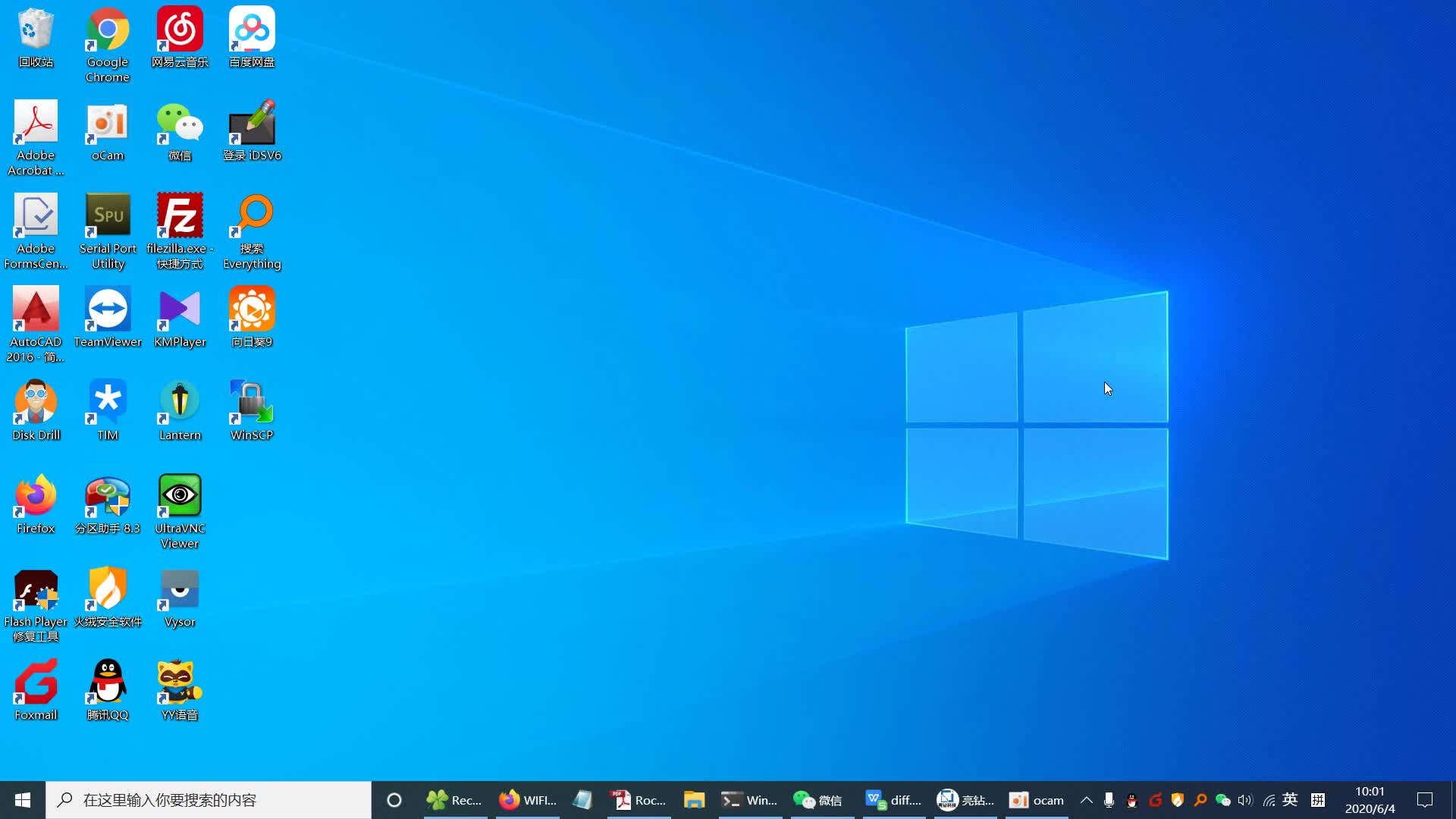Screen dimensions: 1456x819
Task: Toggle the 英 input language indicator
Action: click(1290, 800)
